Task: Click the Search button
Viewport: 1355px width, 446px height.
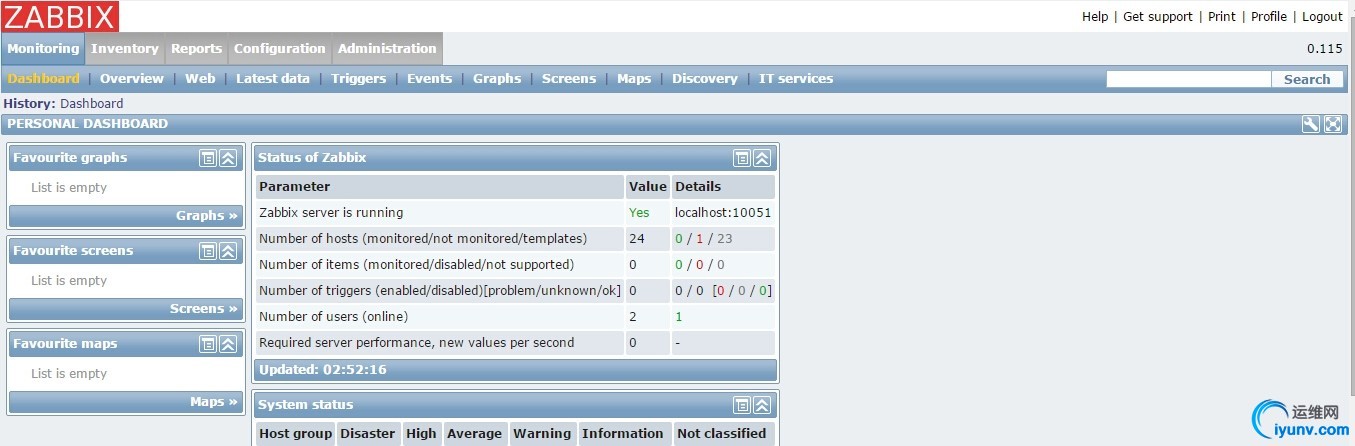Action: pos(1307,79)
